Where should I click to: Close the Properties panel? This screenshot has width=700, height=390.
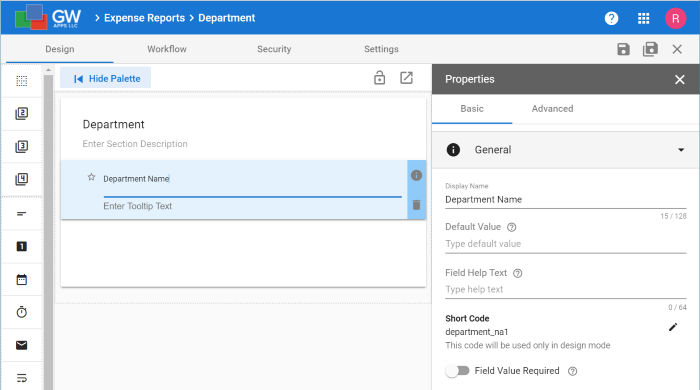click(679, 79)
